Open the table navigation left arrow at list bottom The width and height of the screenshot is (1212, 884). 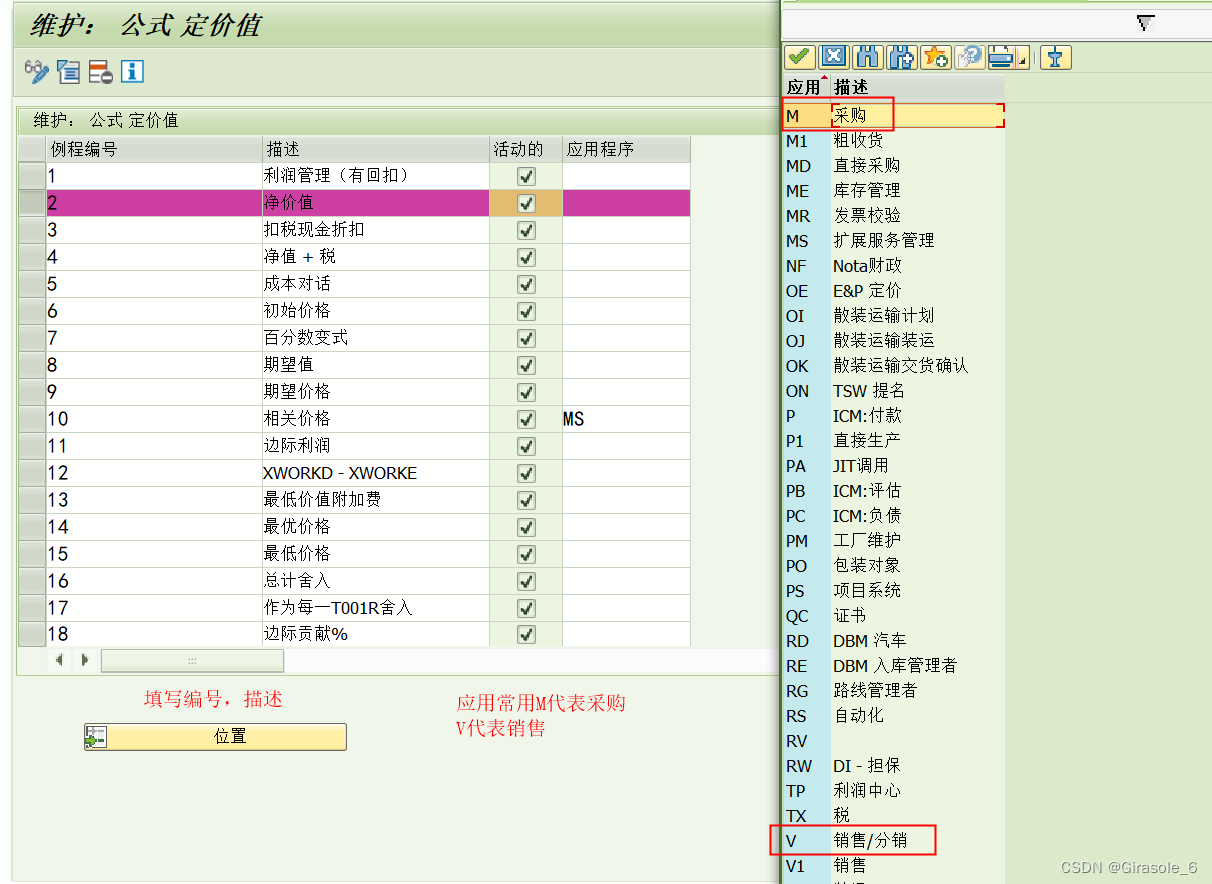(x=59, y=660)
